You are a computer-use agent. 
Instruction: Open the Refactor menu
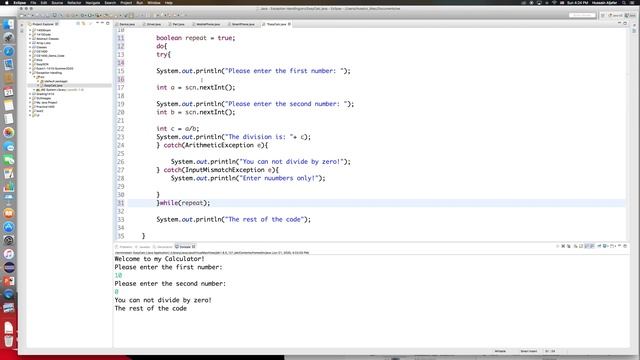pos(74,2)
